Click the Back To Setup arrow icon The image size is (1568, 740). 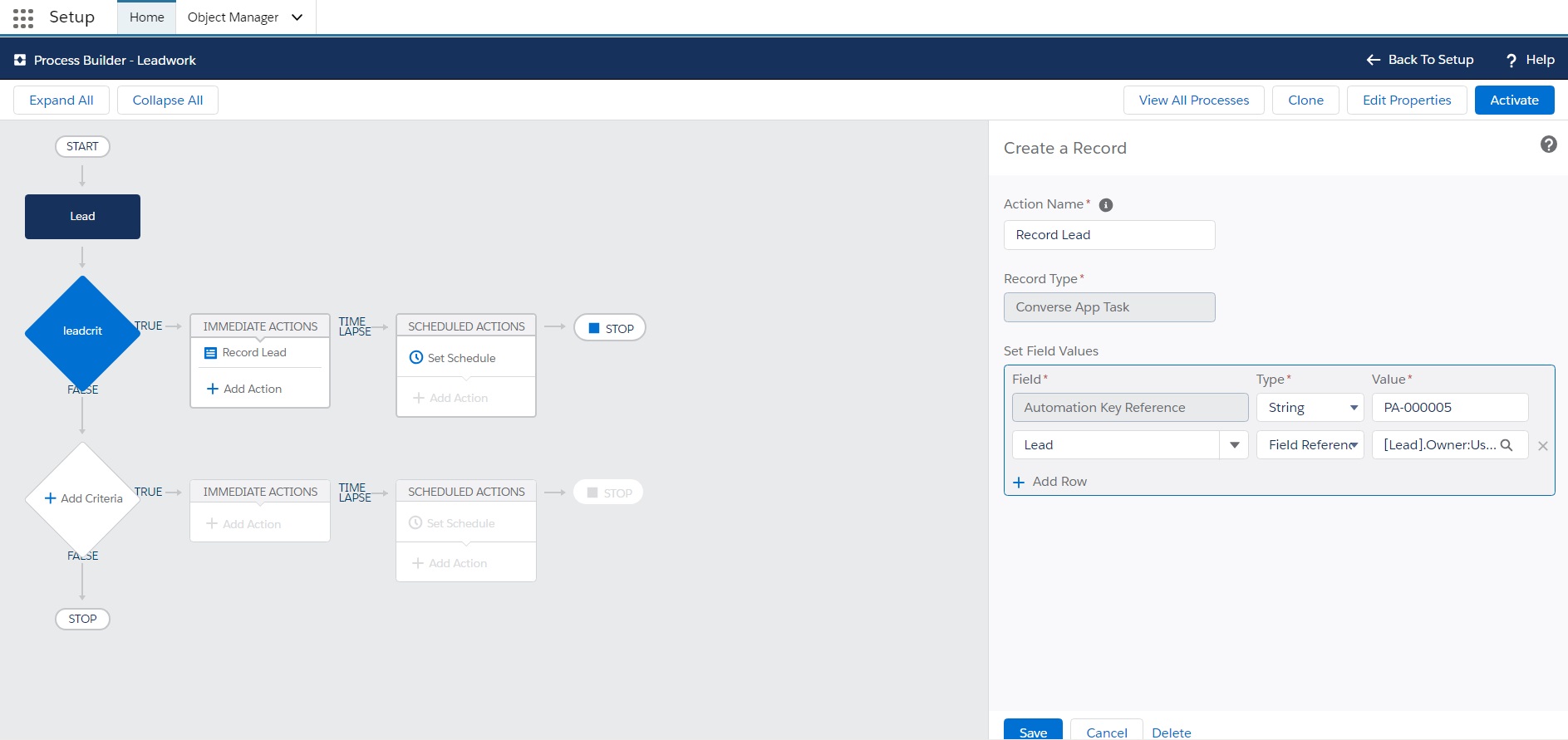(x=1374, y=60)
